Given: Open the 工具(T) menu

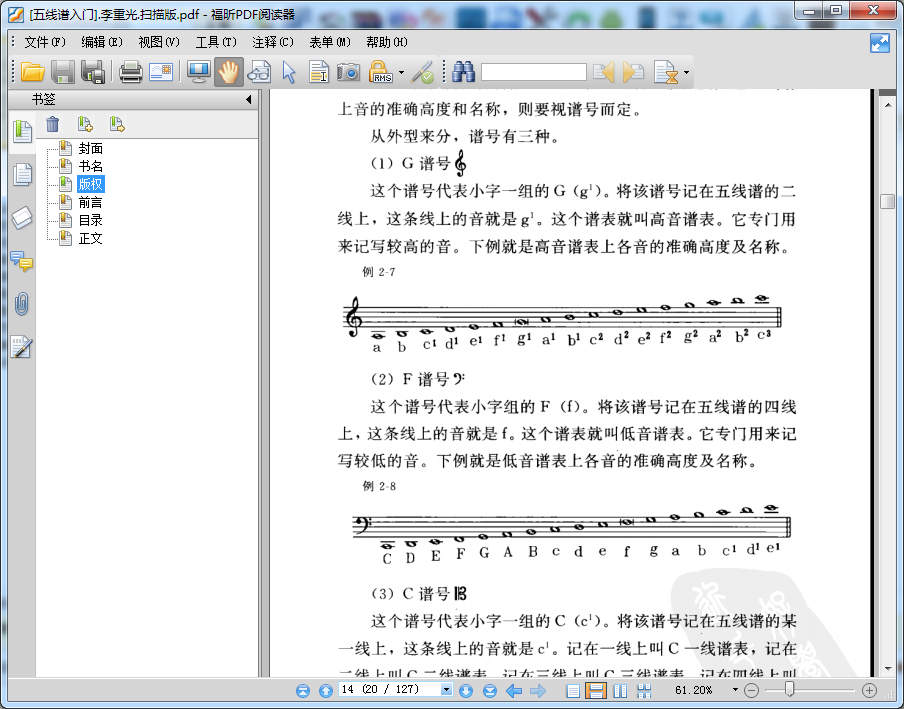Looking at the screenshot, I should click(216, 42).
